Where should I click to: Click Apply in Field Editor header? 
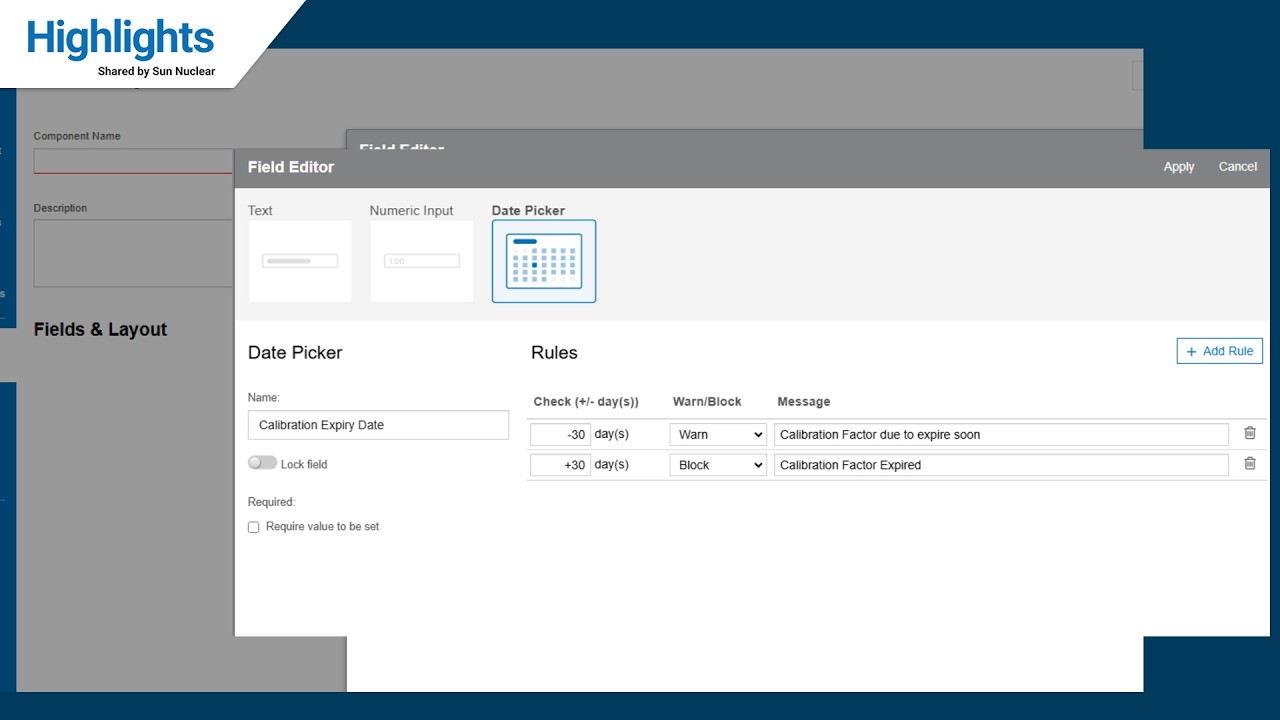click(1179, 167)
